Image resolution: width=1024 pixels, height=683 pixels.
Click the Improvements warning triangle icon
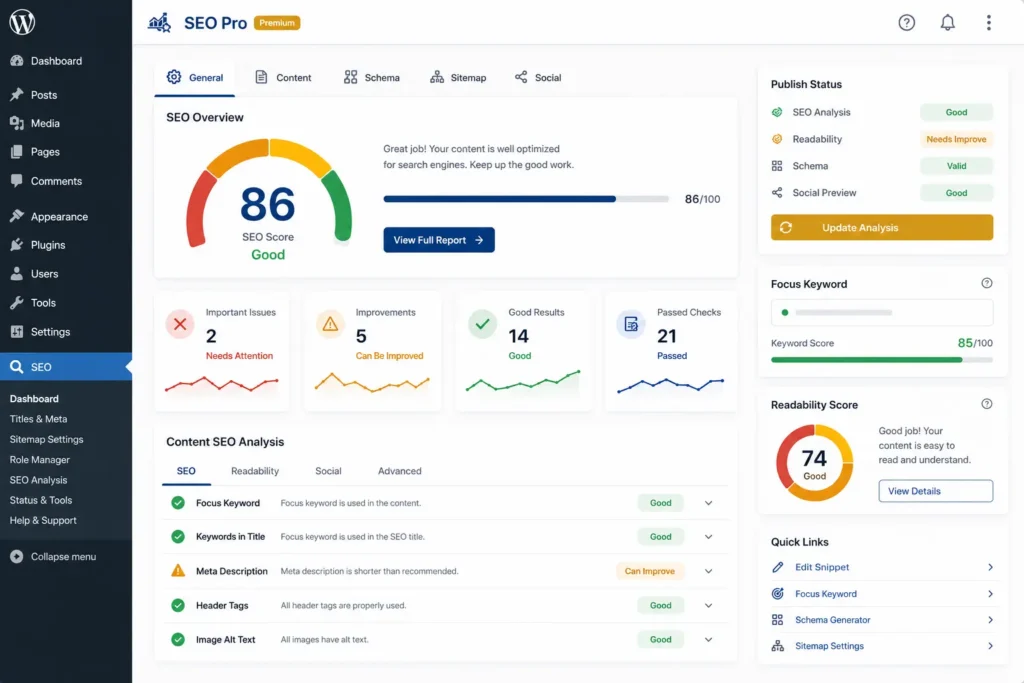coord(330,324)
